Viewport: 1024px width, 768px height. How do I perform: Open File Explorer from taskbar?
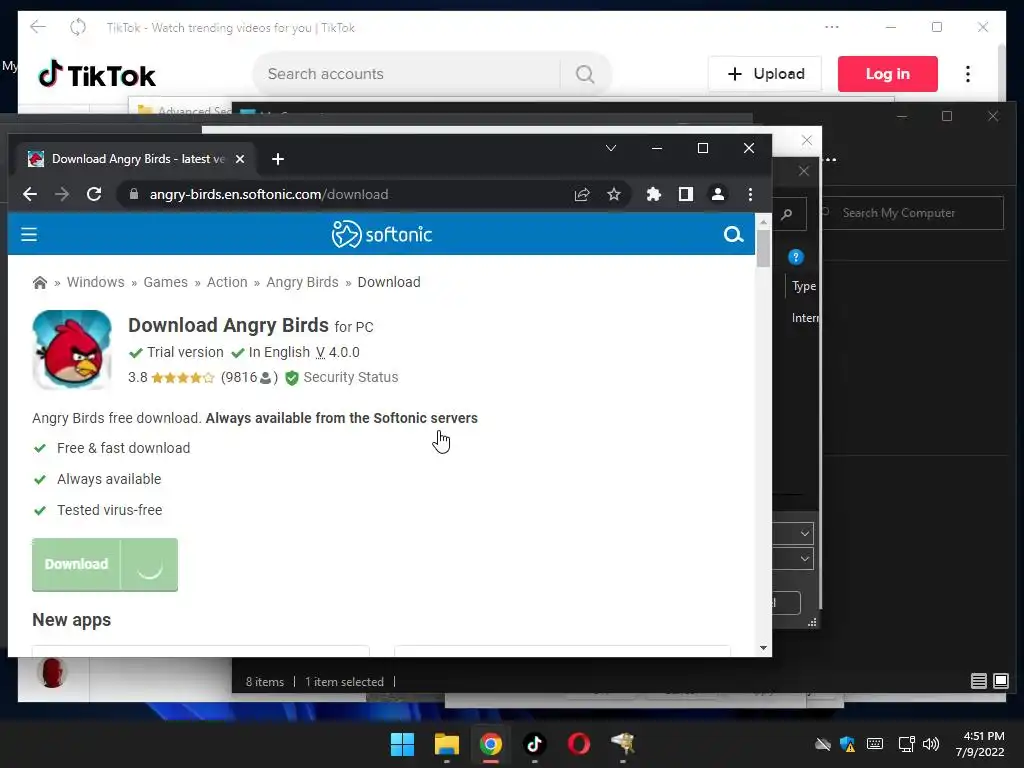tap(447, 744)
